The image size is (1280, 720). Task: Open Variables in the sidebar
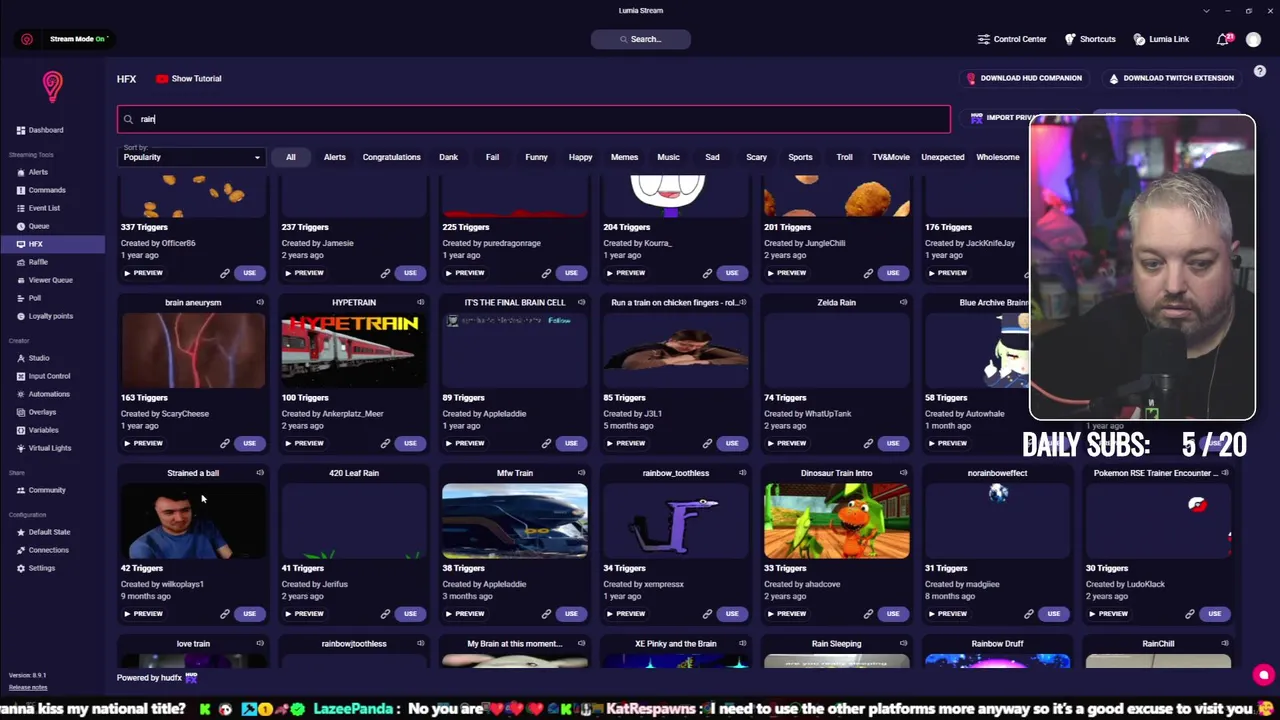(x=38, y=430)
